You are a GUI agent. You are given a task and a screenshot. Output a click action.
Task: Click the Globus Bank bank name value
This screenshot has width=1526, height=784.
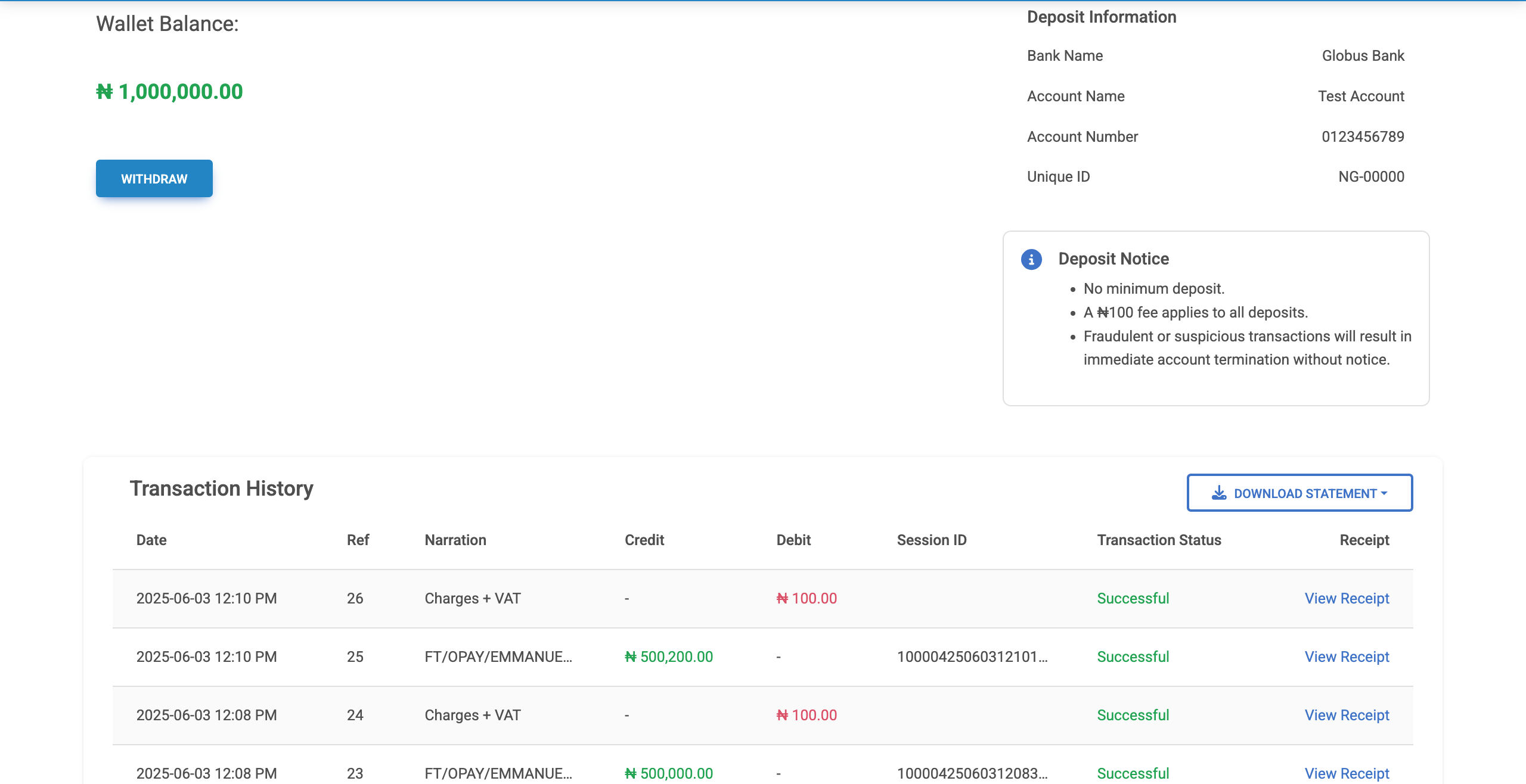pos(1363,55)
